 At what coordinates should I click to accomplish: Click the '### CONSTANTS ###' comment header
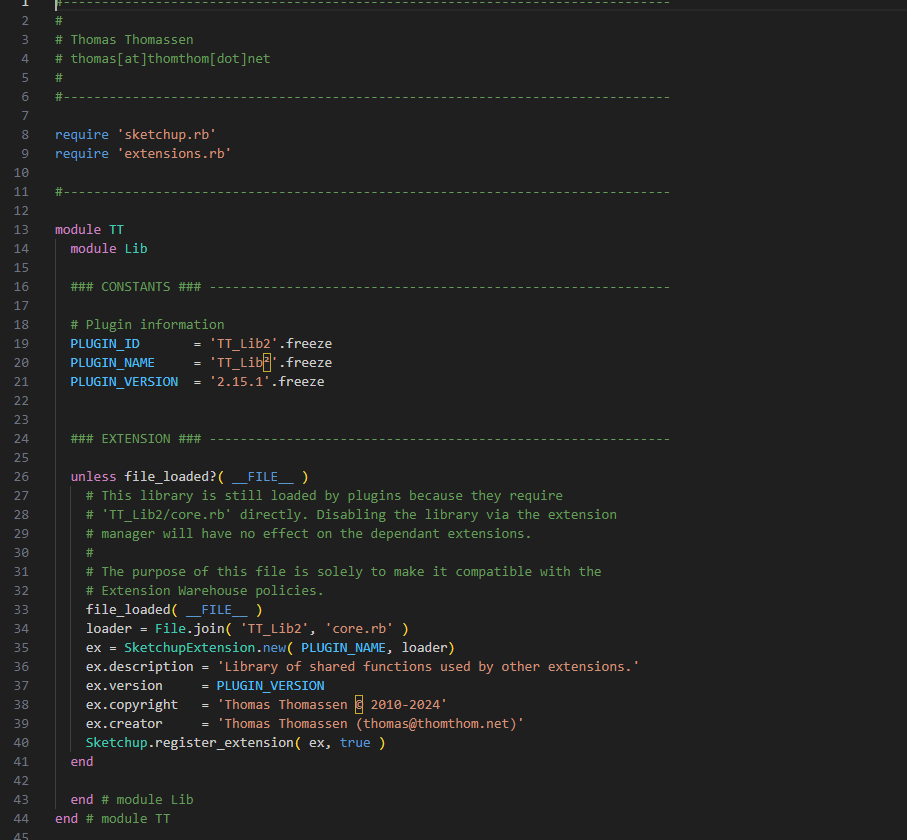(x=136, y=286)
